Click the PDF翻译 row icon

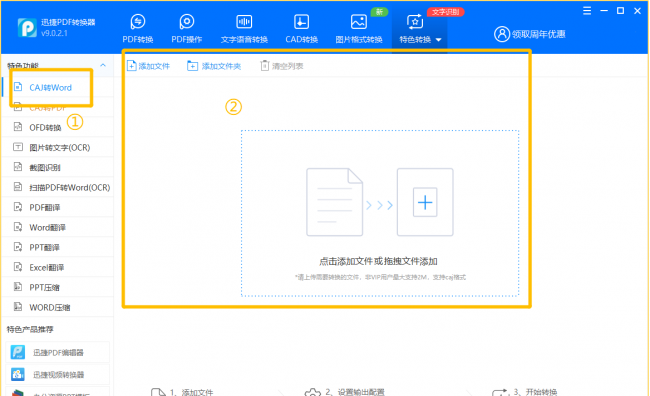tap(18, 207)
